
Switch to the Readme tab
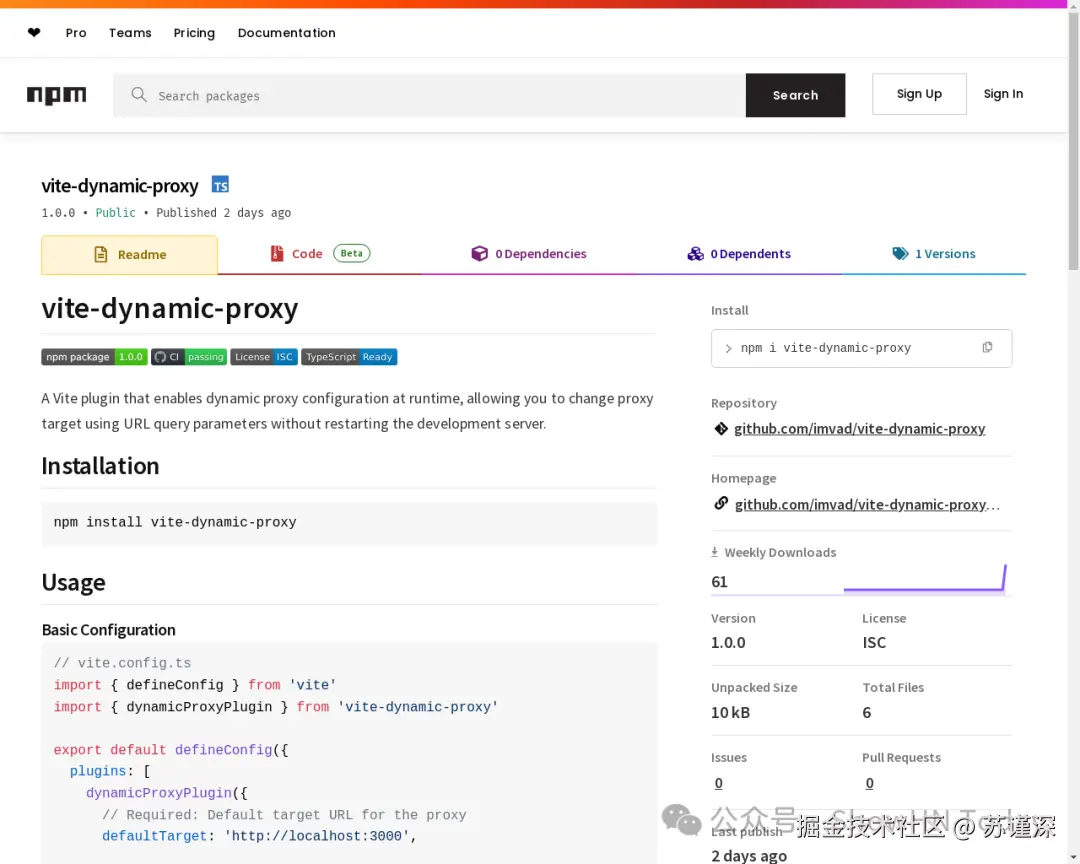tap(129, 255)
